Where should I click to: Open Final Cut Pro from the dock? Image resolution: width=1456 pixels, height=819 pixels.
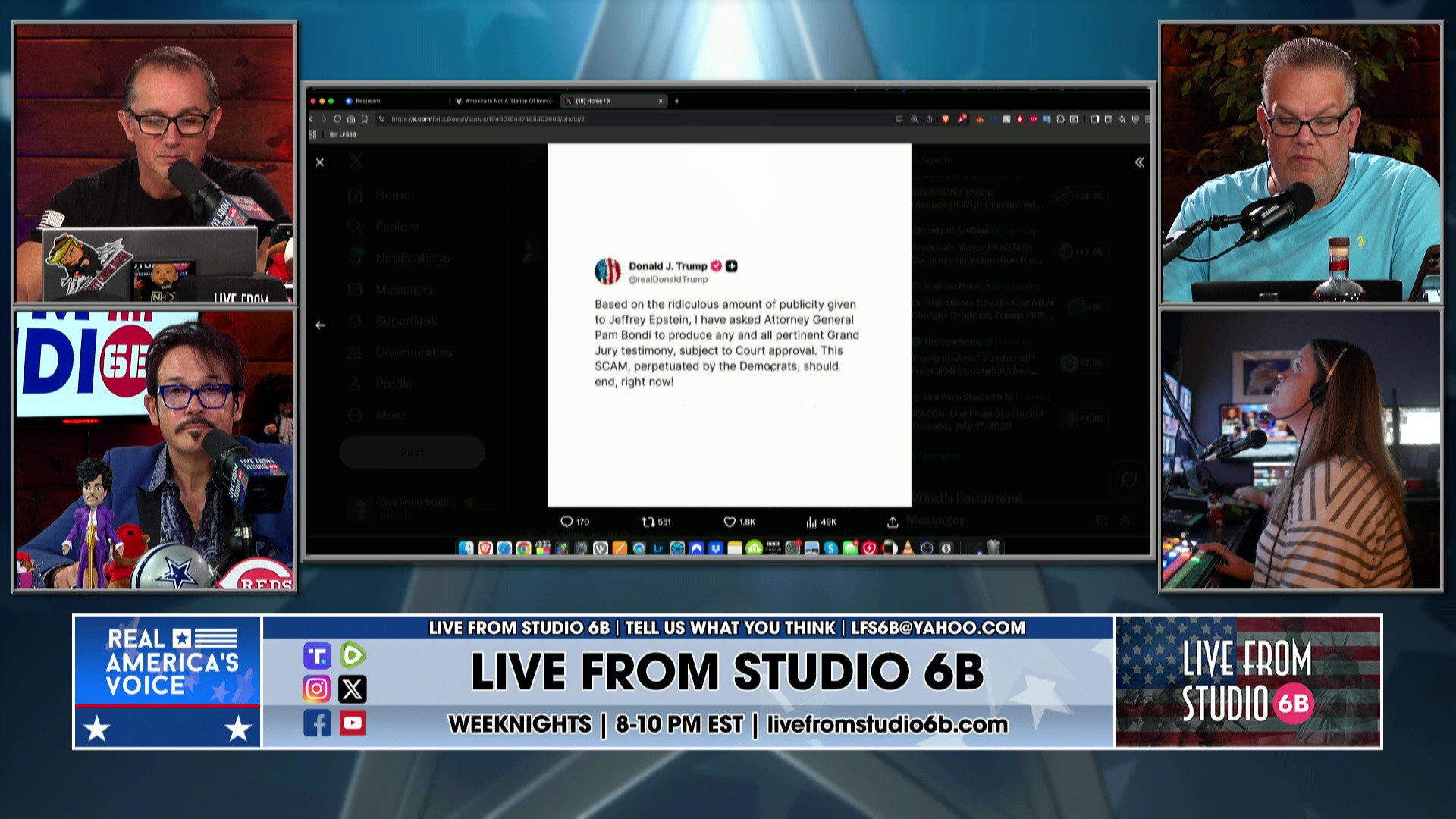pyautogui.click(x=543, y=548)
